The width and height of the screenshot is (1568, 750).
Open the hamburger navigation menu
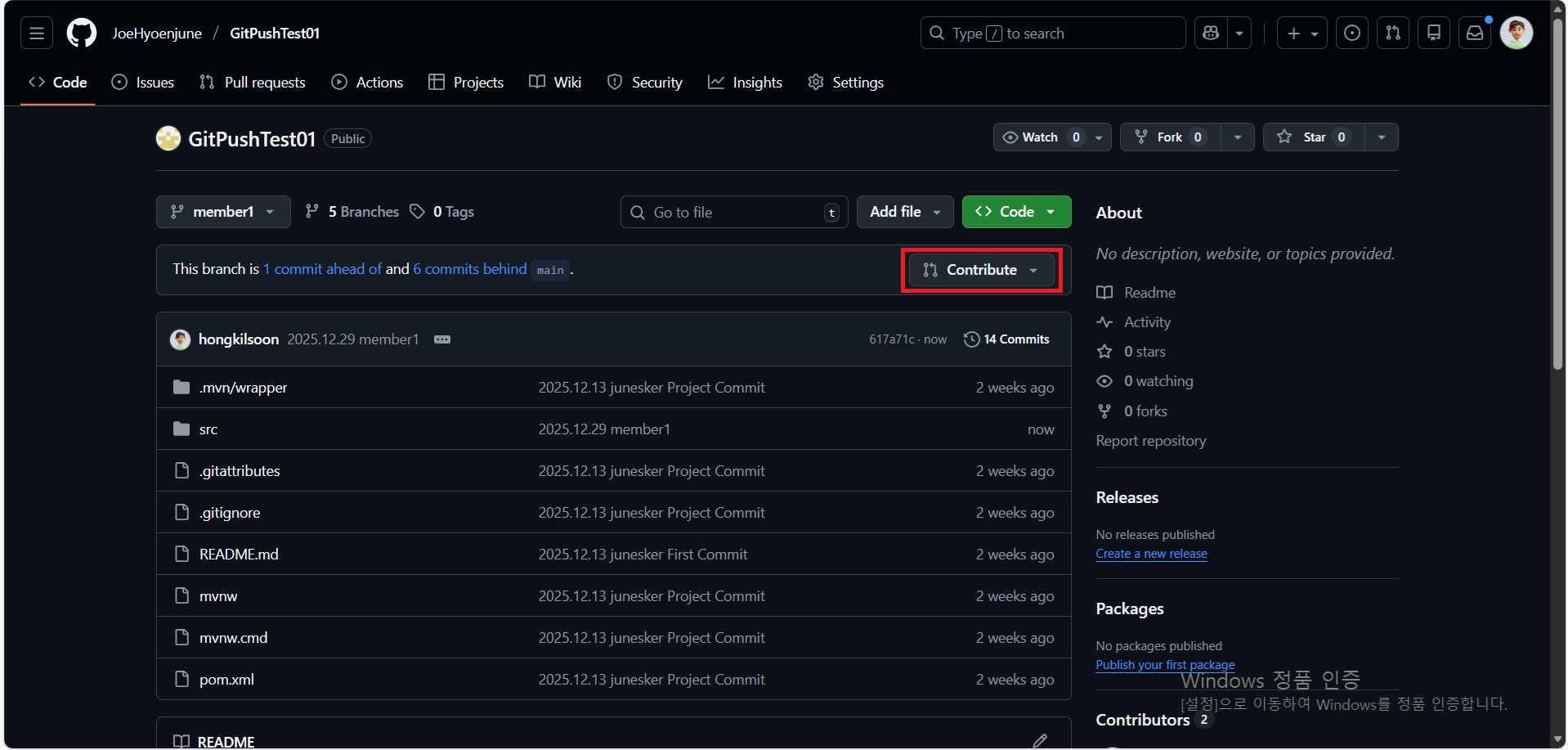tap(37, 34)
